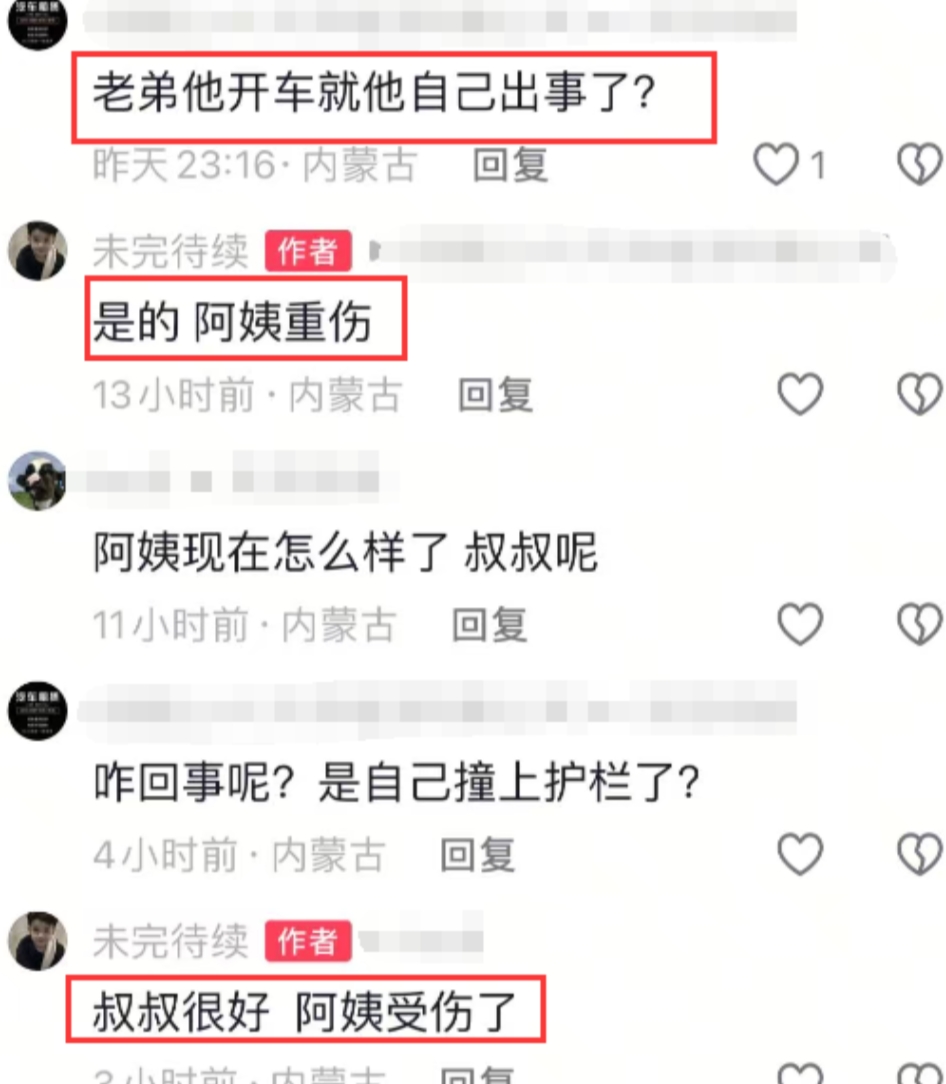
Task: Like the comment 老弟他开车就他自己出事了
Action: (x=776, y=164)
